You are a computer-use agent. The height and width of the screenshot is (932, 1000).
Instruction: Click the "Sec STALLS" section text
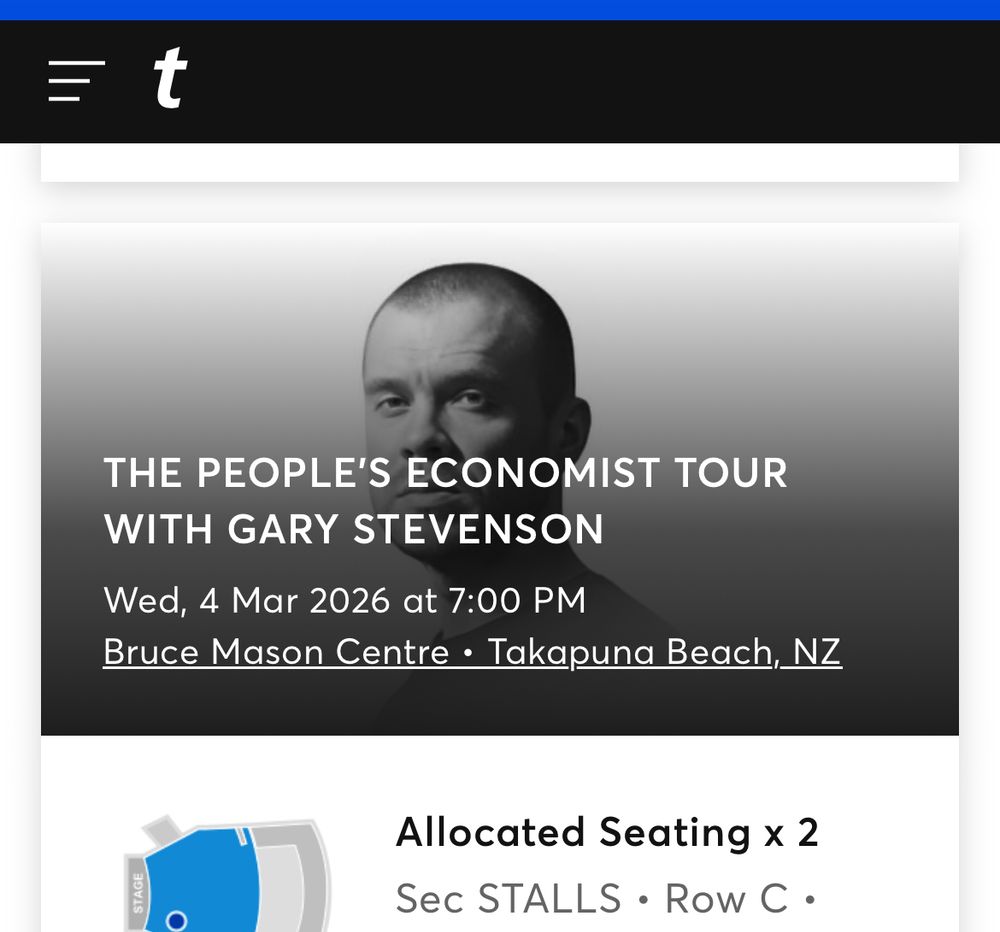click(x=508, y=899)
